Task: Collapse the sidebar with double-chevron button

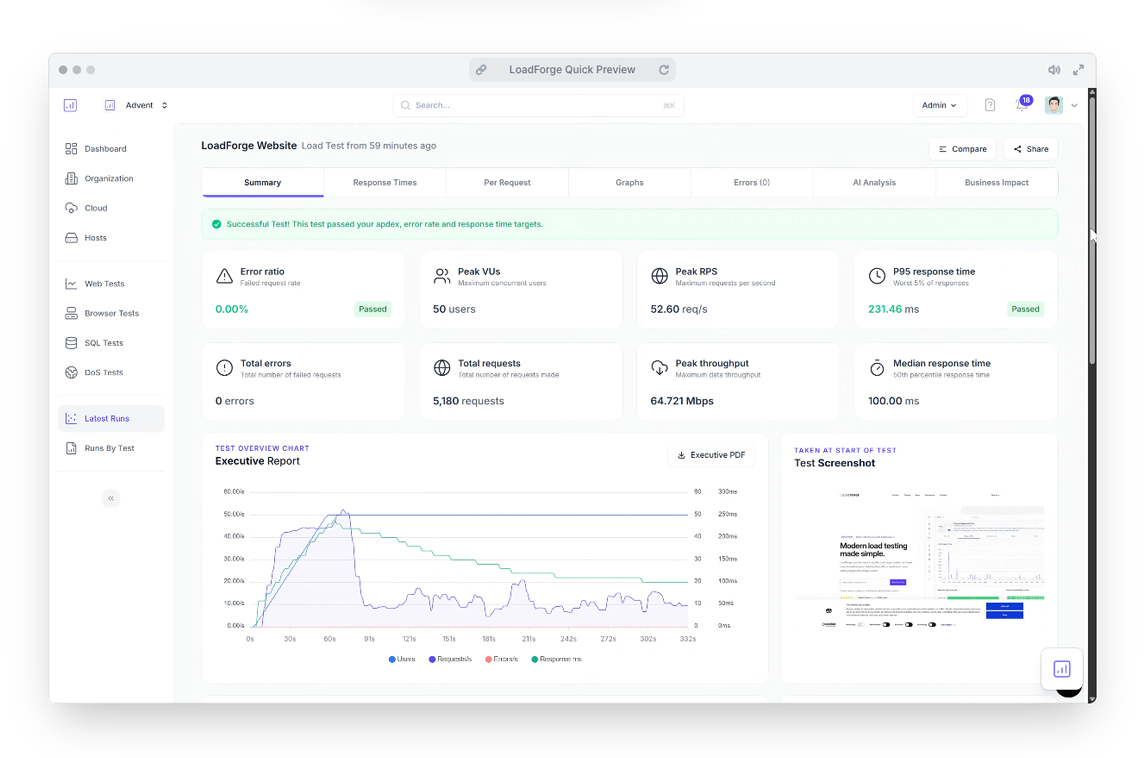Action: coord(111,498)
